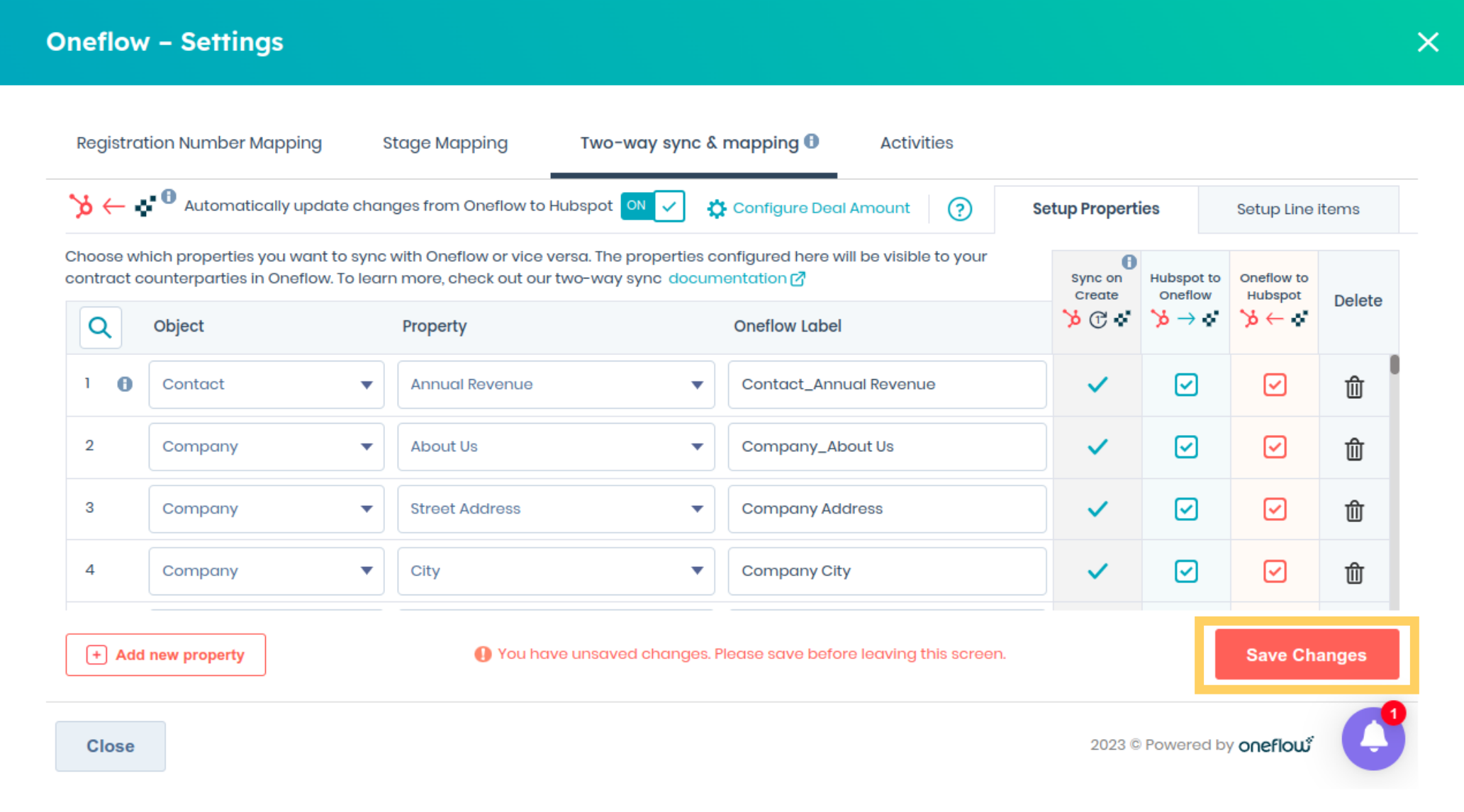Click the refresh icon under Sync on Create
Image resolution: width=1464 pixels, height=812 pixels.
pos(1097,320)
